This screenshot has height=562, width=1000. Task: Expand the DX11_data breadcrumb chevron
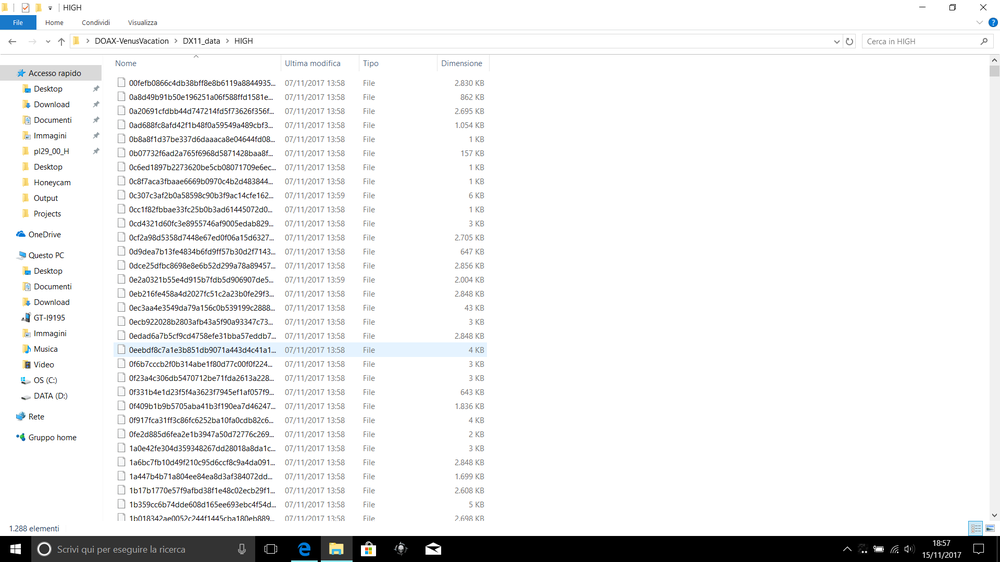point(227,41)
